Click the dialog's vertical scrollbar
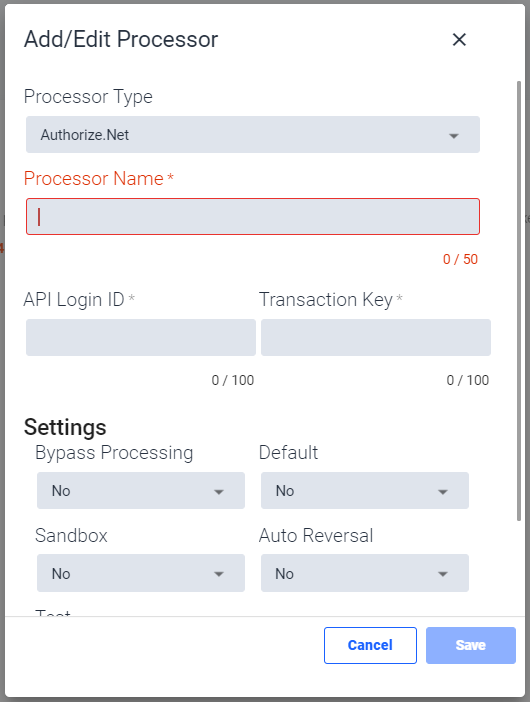The height and width of the screenshot is (702, 530). (x=519, y=301)
